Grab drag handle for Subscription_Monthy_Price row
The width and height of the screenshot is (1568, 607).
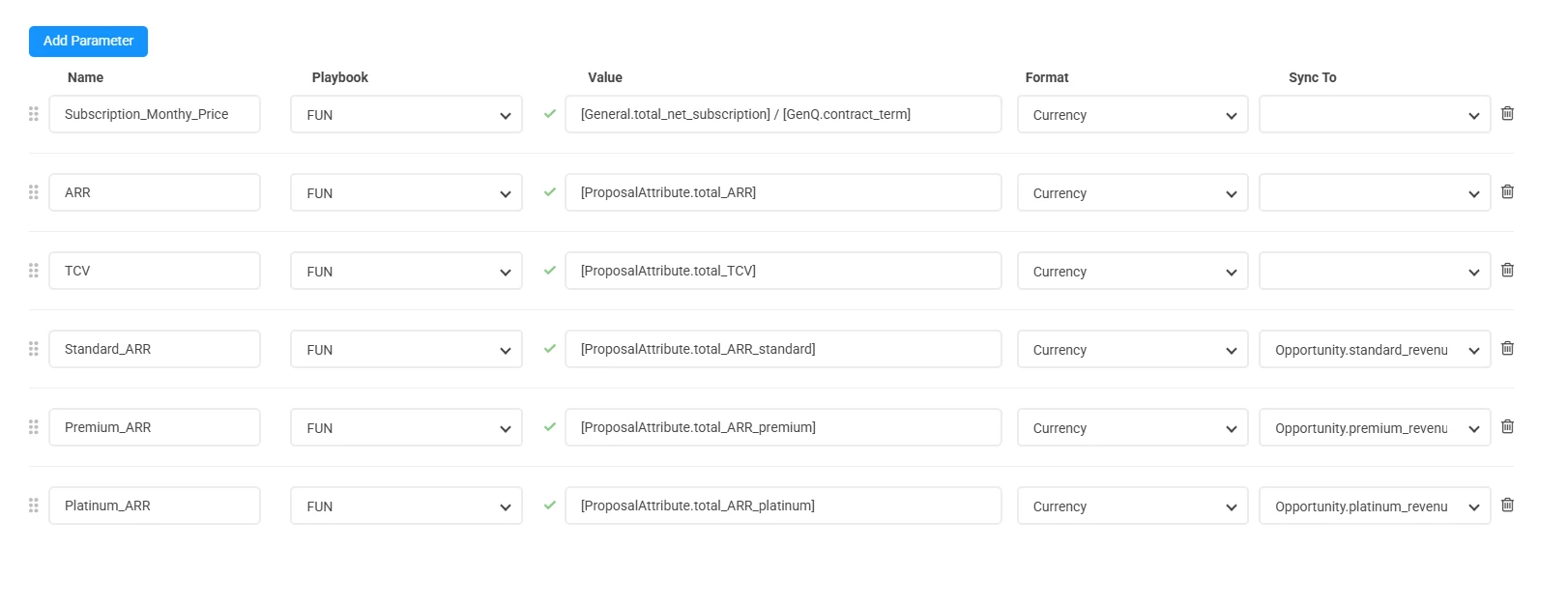(x=34, y=114)
